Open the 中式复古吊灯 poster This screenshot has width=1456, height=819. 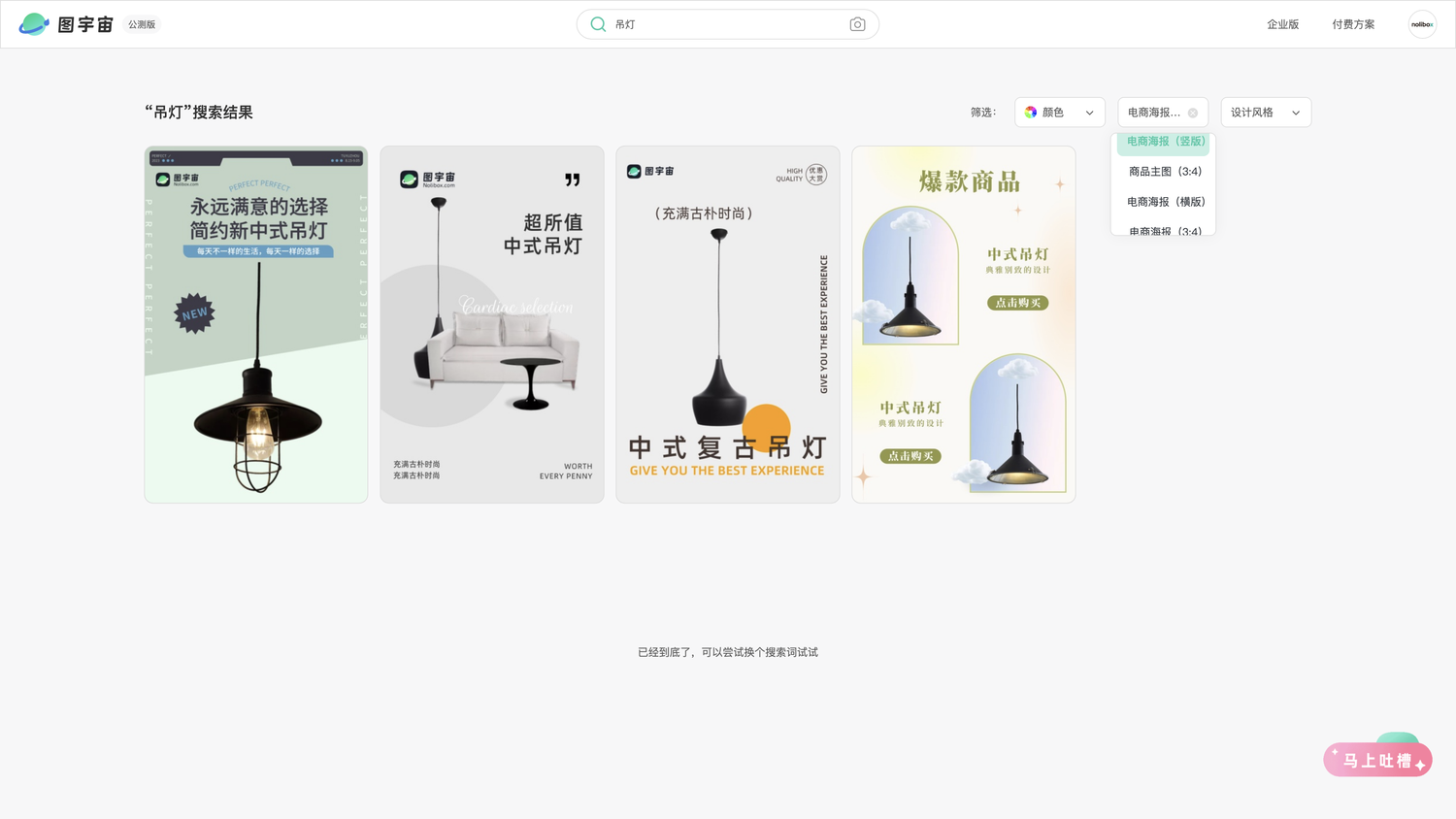click(x=728, y=324)
